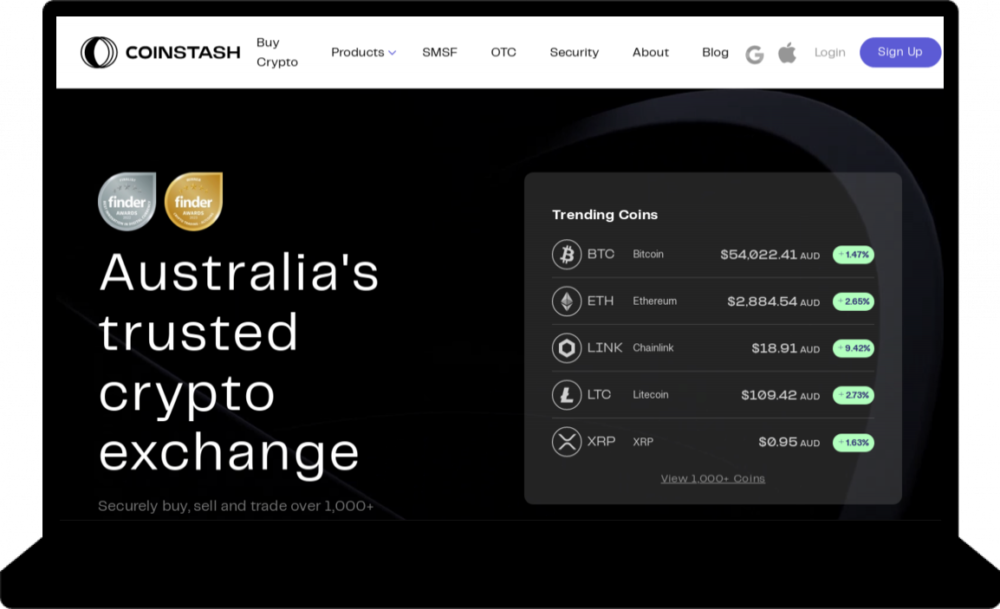Image resolution: width=1000 pixels, height=609 pixels.
Task: Open the View 1,000+ Coins link
Action: (x=712, y=478)
